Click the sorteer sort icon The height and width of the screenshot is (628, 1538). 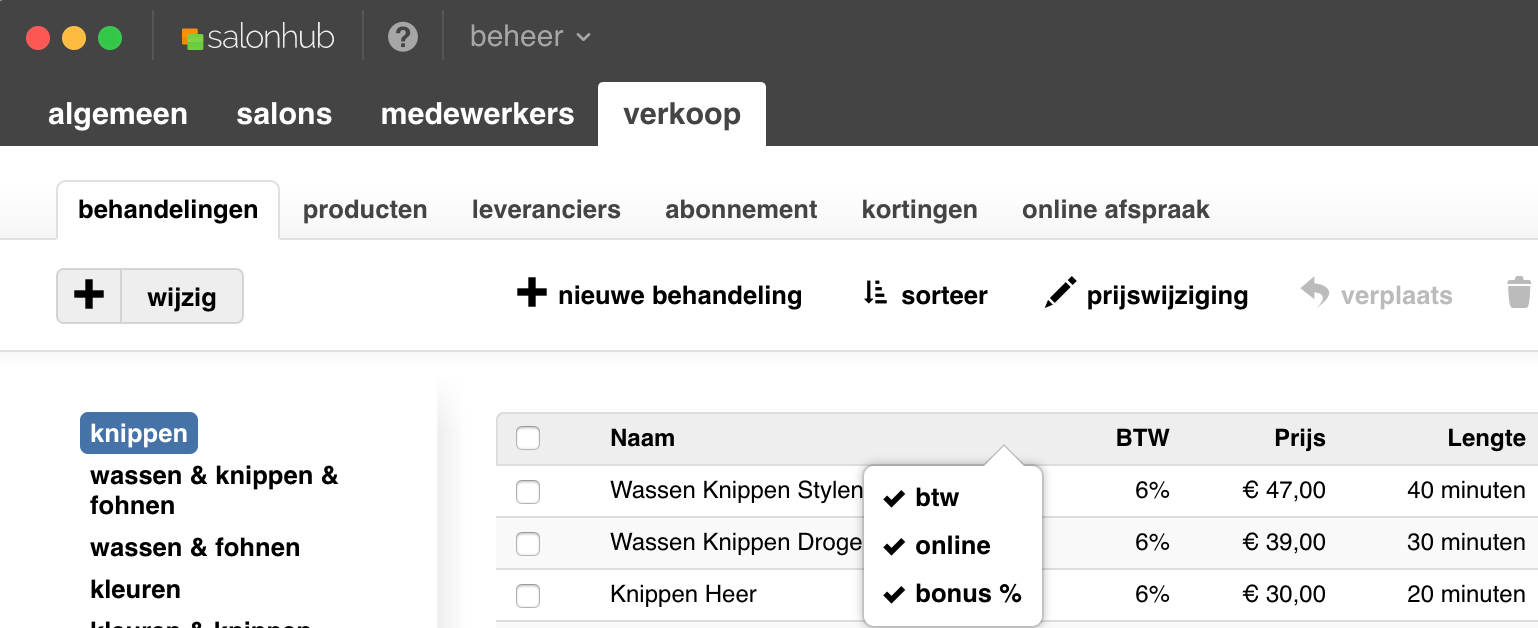pyautogui.click(x=875, y=293)
